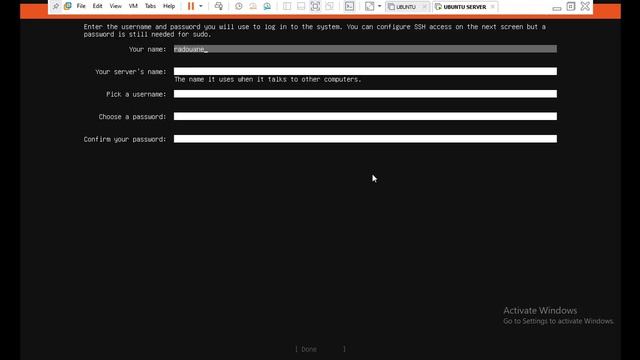Click the VMware library icon beside File

[68, 6]
